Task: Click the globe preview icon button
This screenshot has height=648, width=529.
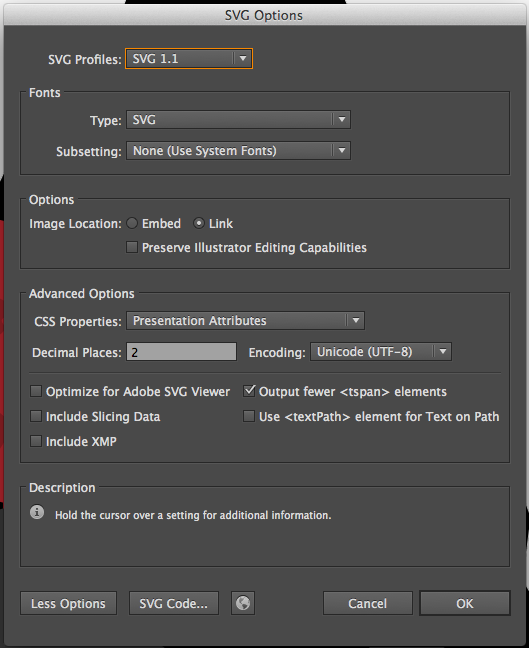Action: pos(243,603)
